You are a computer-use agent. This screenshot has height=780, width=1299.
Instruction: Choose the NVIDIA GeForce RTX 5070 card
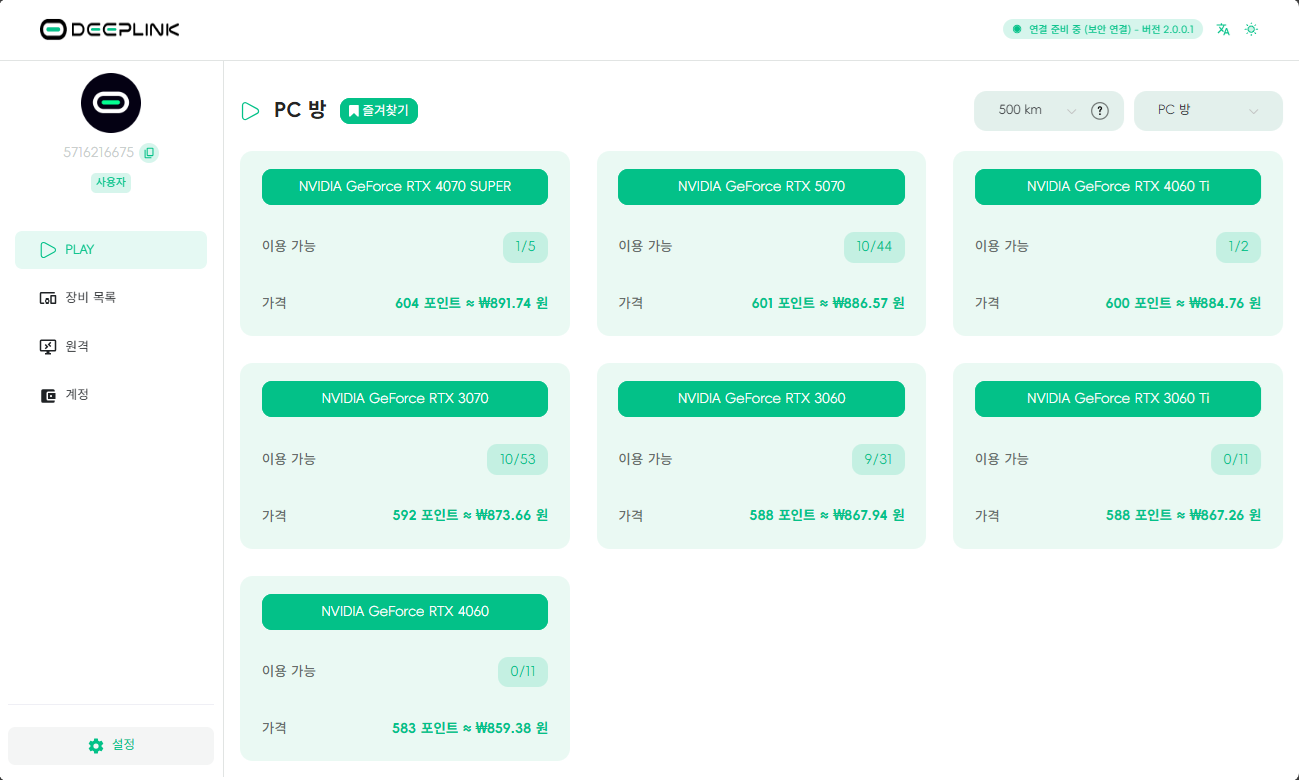[x=761, y=187]
